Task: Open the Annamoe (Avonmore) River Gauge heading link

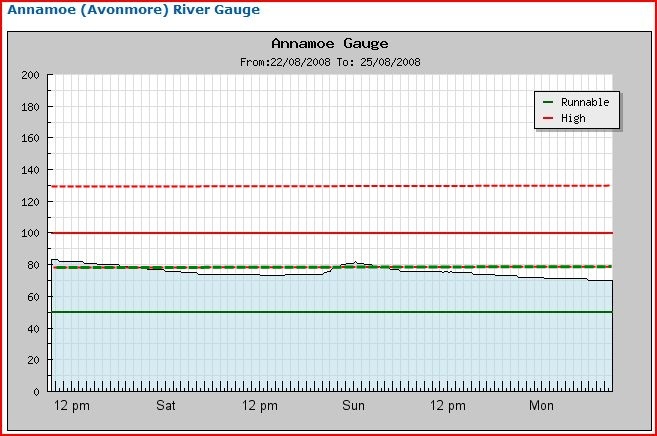Action: pyautogui.click(x=134, y=10)
